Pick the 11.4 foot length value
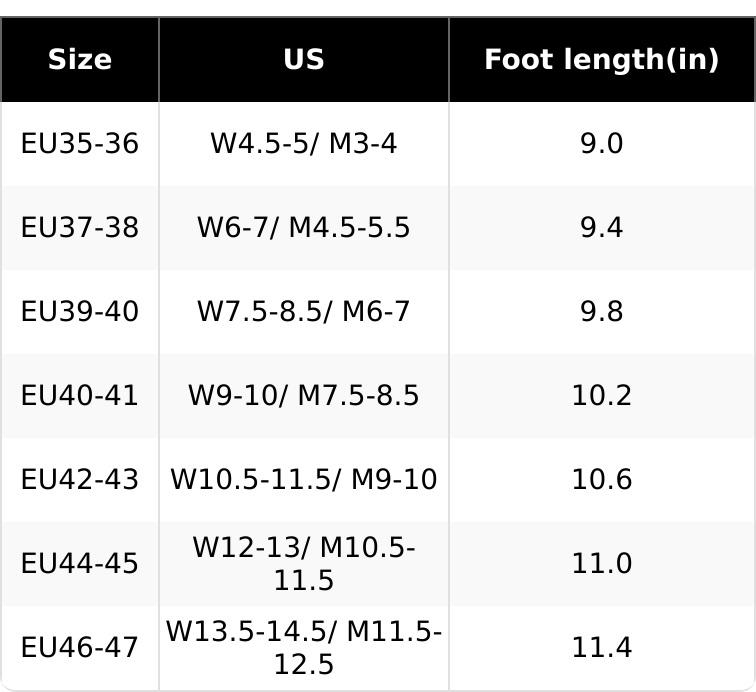Screen dimensions: 756x692 pyautogui.click(x=601, y=648)
